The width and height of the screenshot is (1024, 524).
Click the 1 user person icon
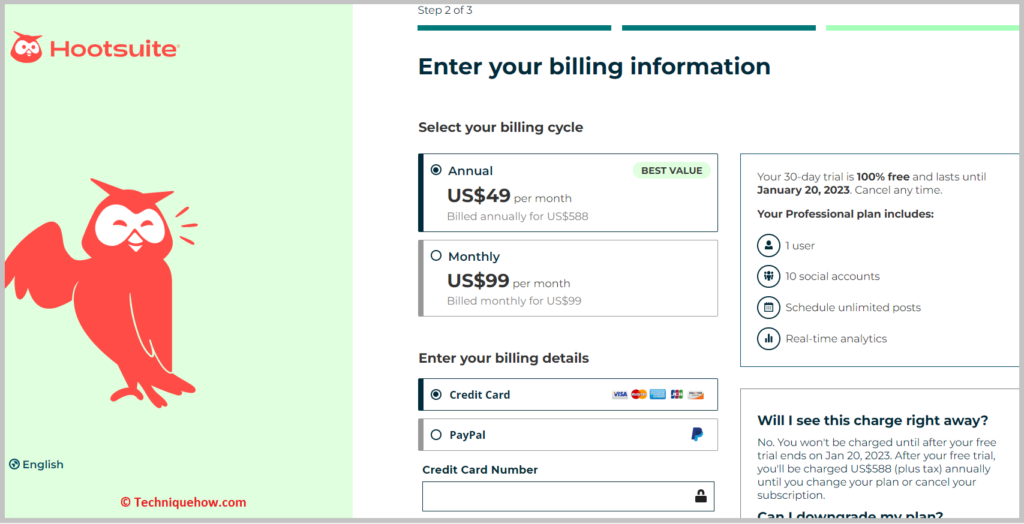[769, 246]
